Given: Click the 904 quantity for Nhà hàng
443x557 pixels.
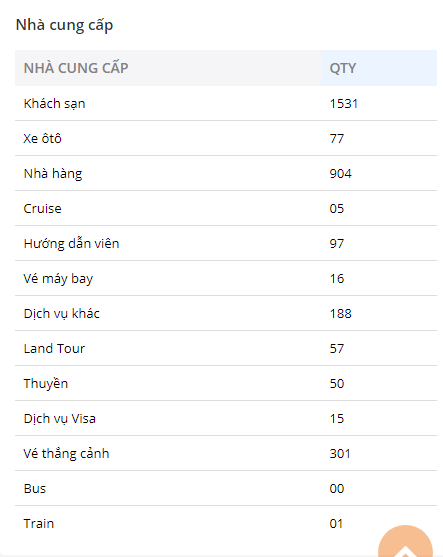Looking at the screenshot, I should (x=340, y=173).
